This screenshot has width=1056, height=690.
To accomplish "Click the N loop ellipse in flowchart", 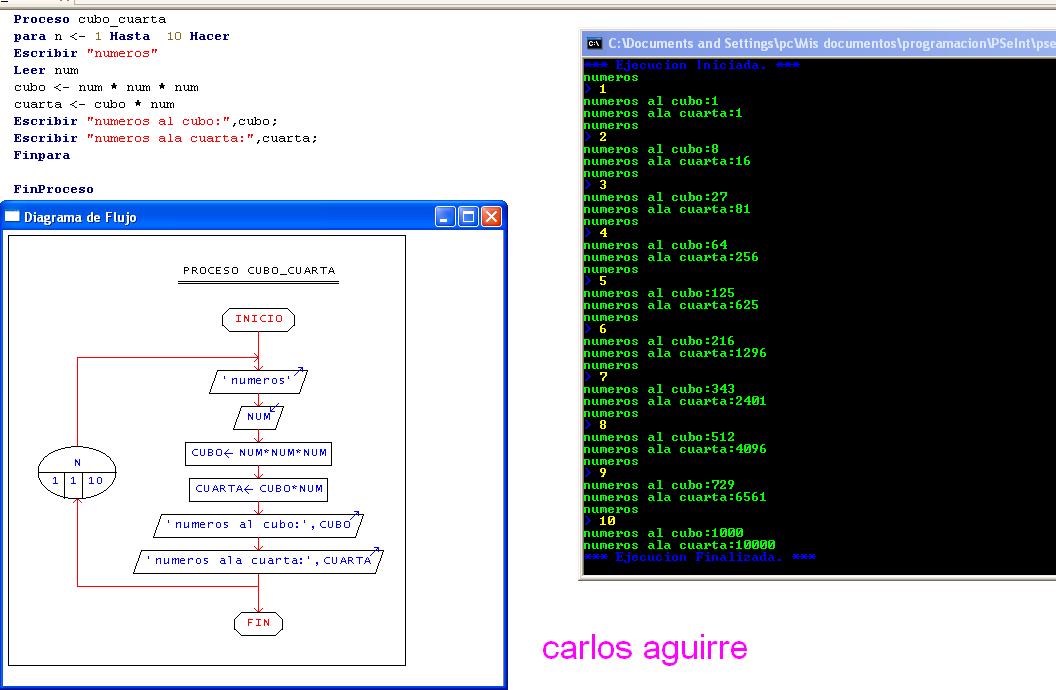I will [77, 473].
